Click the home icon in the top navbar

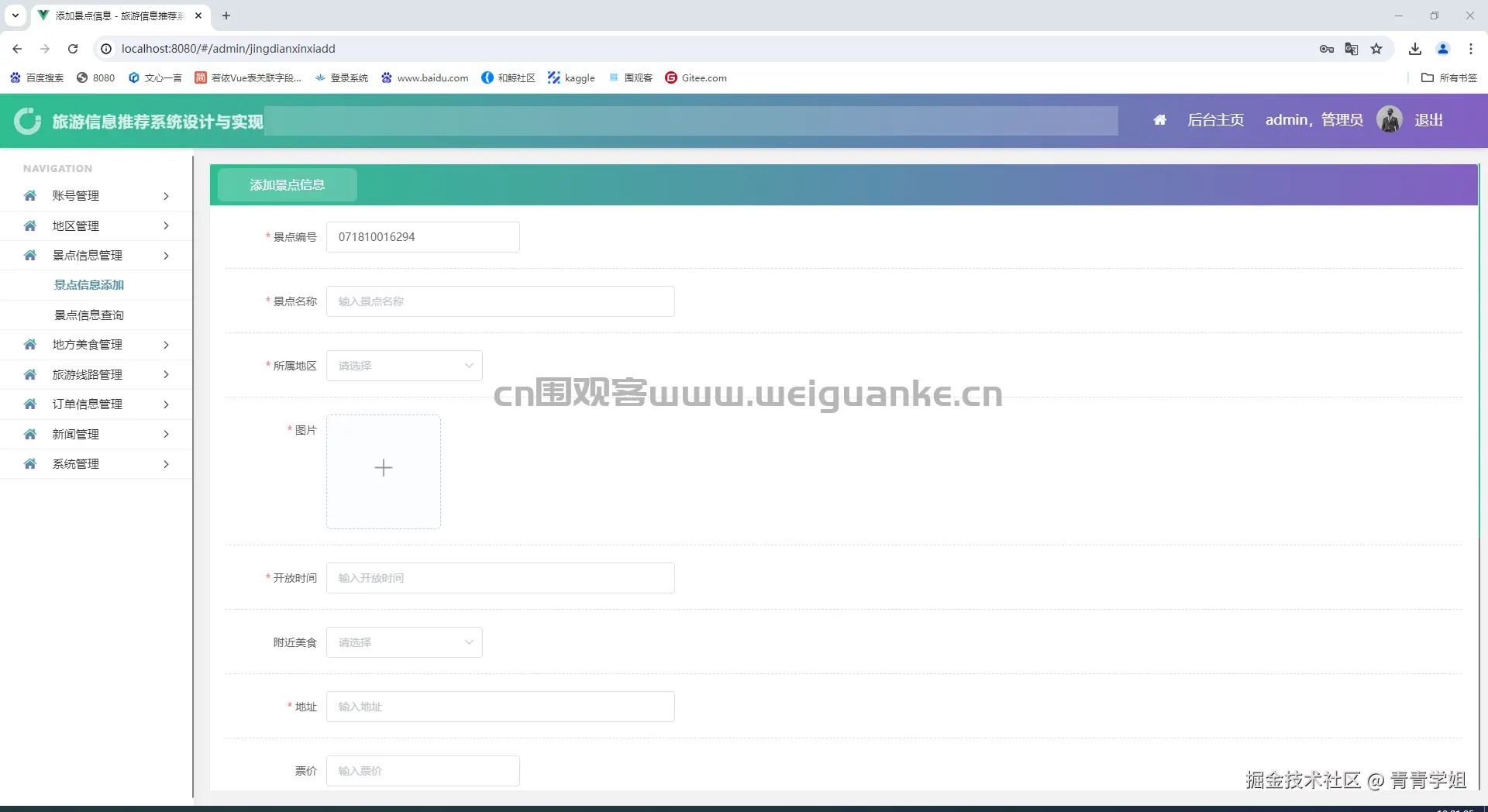point(1159,119)
